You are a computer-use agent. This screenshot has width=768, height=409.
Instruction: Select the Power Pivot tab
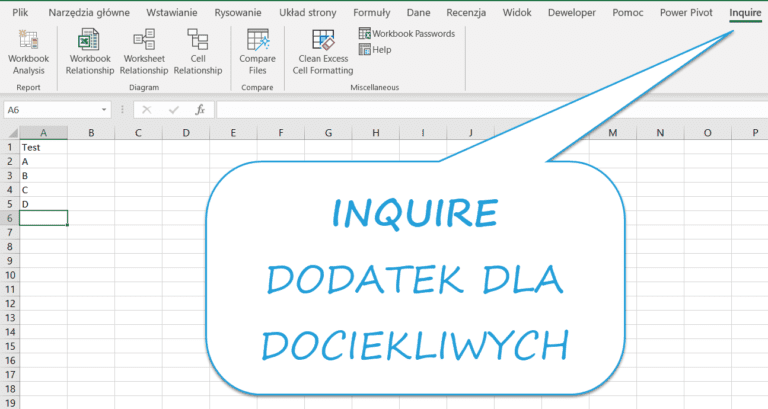pos(687,12)
